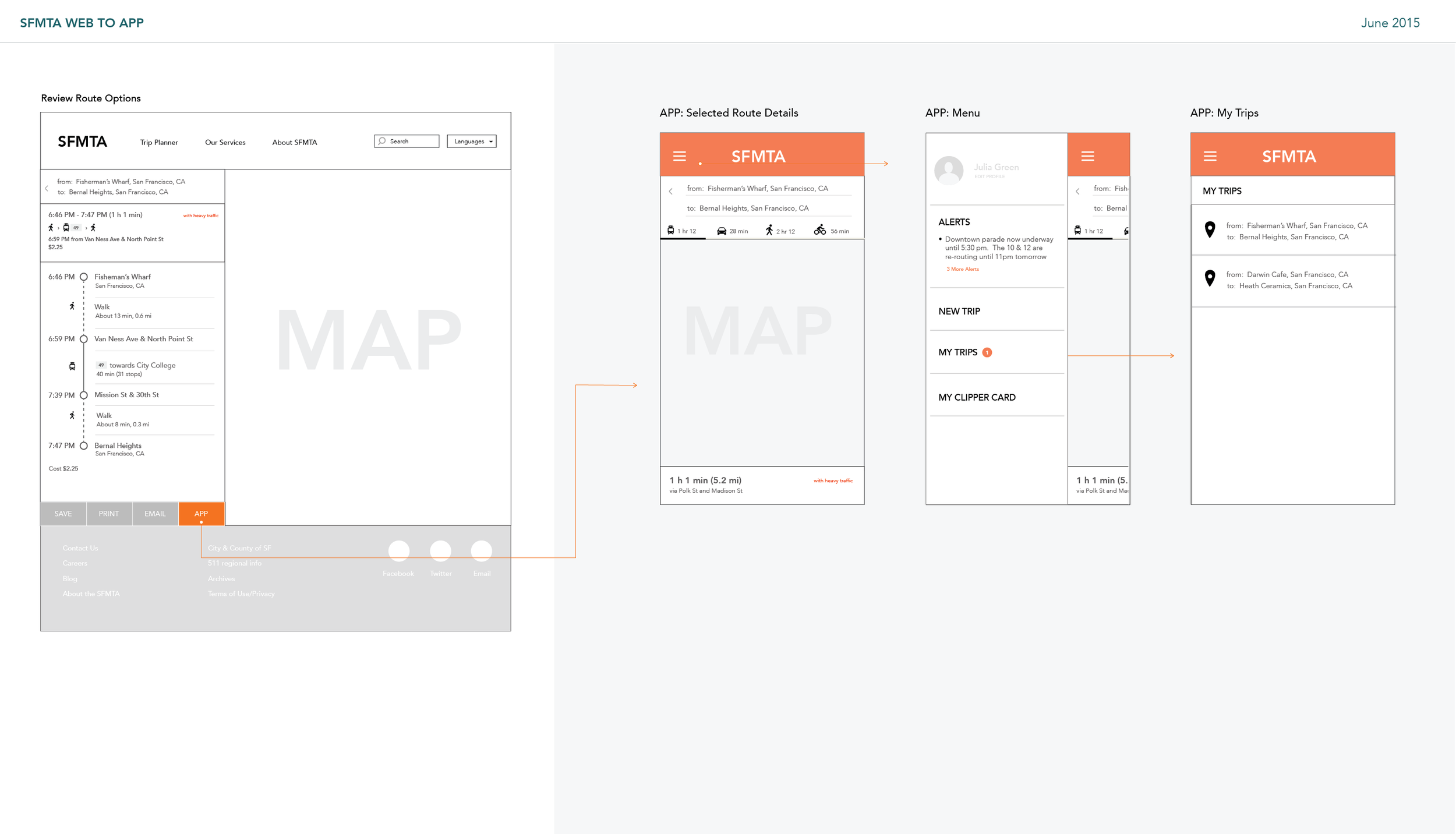The height and width of the screenshot is (834, 1456).
Task: Click the bus icon beside towards City College
Action: click(x=72, y=366)
